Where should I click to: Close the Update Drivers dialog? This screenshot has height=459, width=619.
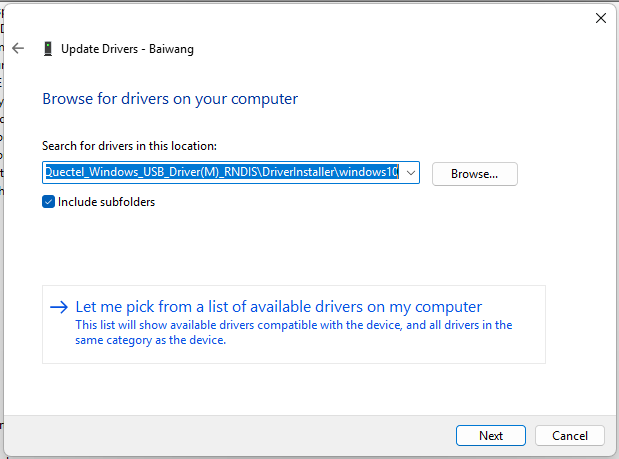click(x=600, y=18)
